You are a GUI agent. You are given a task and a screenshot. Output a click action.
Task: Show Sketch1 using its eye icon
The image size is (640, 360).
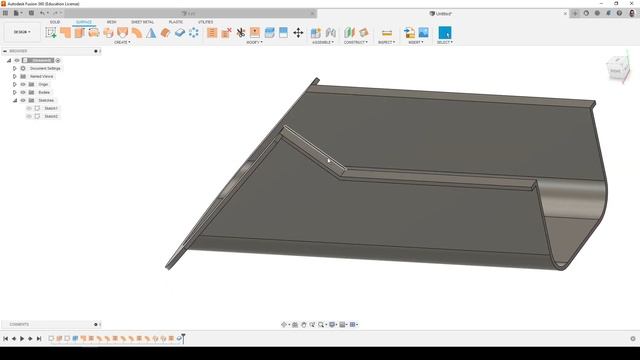(29, 108)
